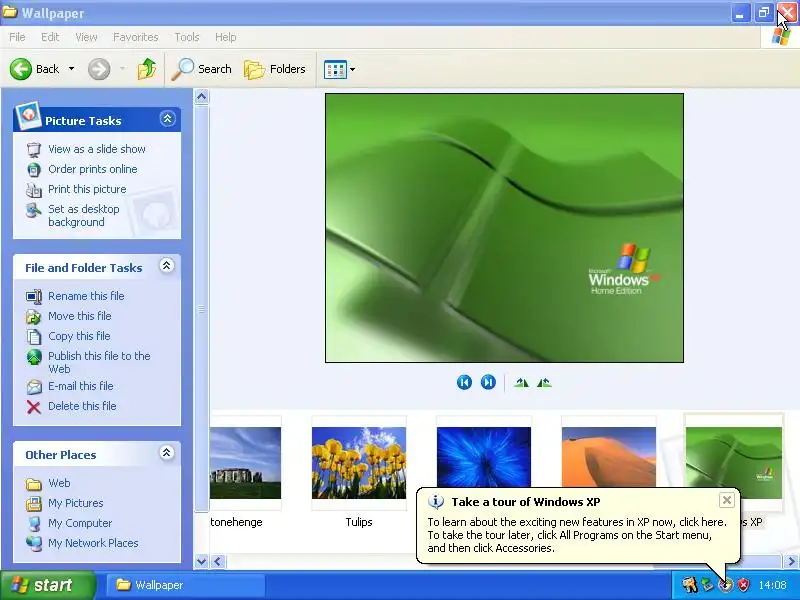Collapse the File and Folder Tasks panel
This screenshot has width=800, height=600.
(166, 265)
